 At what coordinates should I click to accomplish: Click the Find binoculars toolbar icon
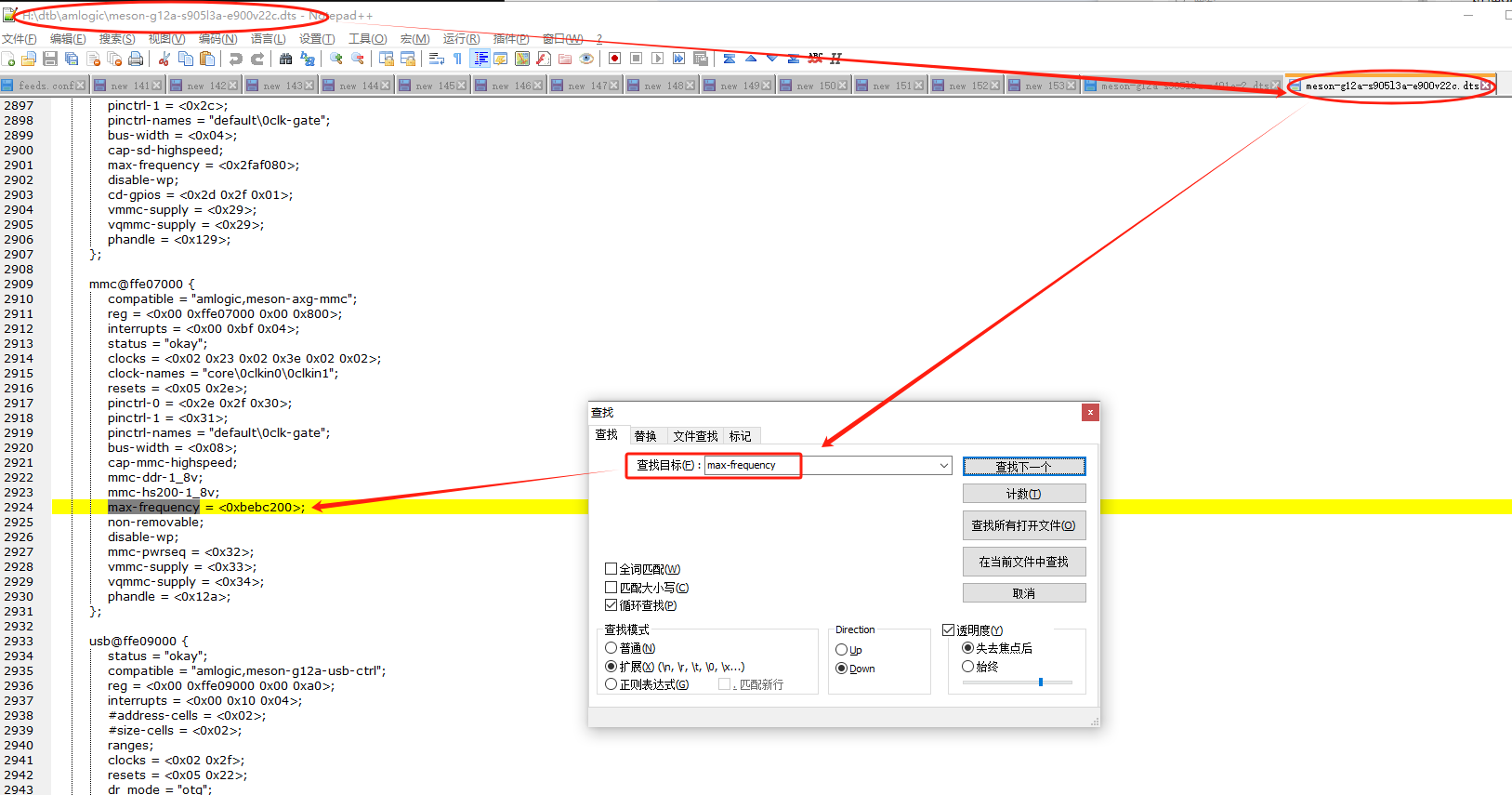point(285,59)
